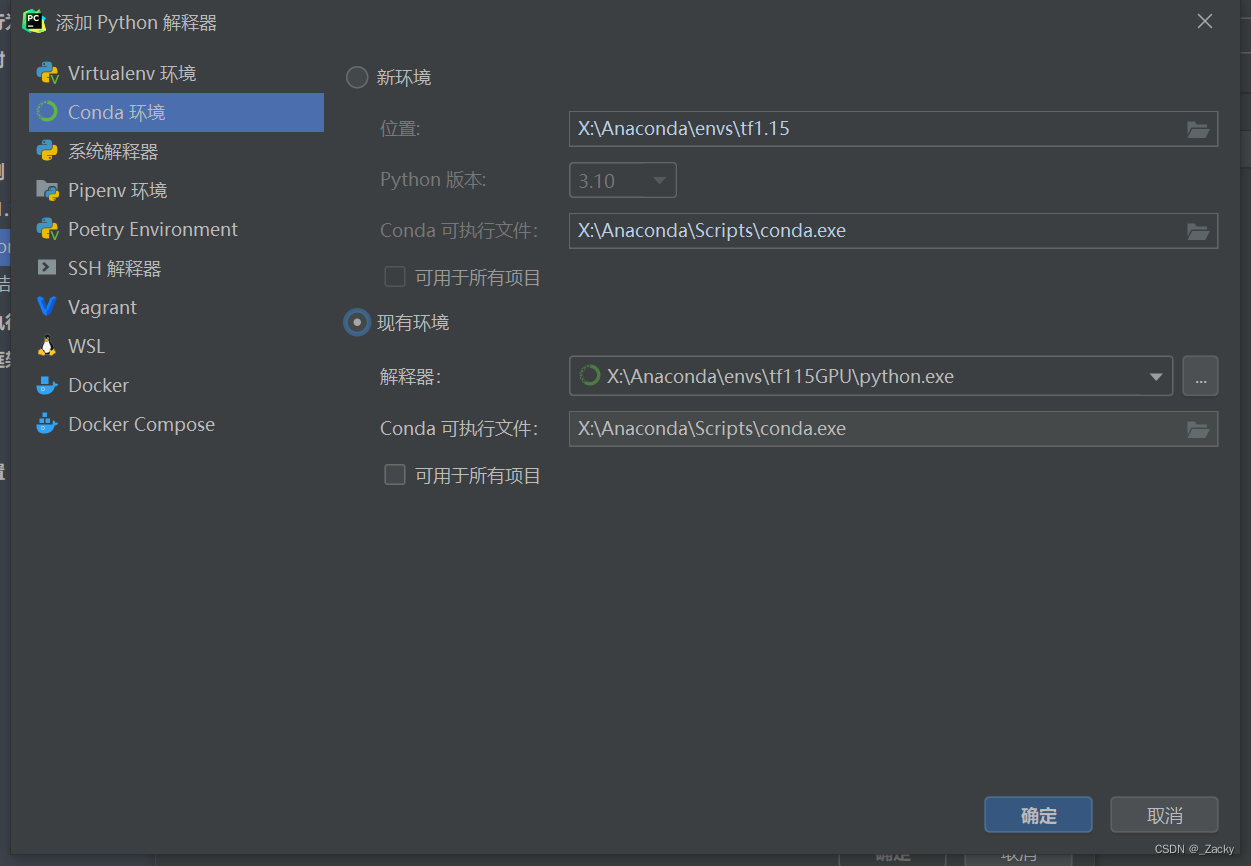
Task: Select the Virtualenv environment icon
Action: point(47,73)
